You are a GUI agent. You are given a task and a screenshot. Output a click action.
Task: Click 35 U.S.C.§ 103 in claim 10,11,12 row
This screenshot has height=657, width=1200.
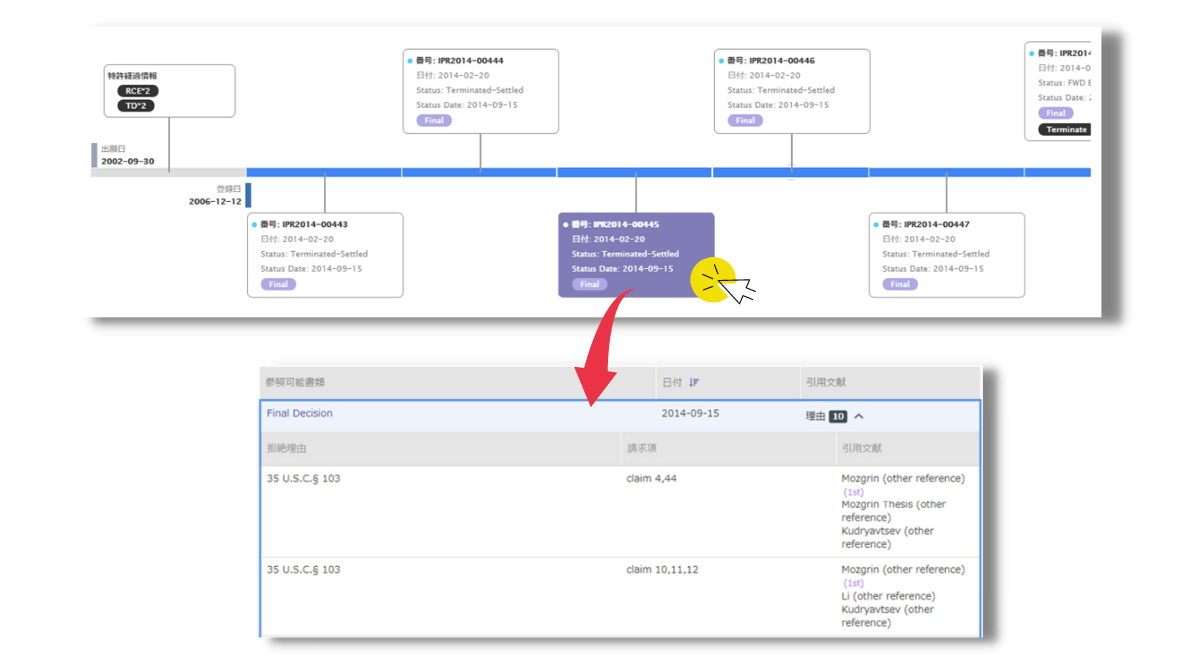coord(303,570)
